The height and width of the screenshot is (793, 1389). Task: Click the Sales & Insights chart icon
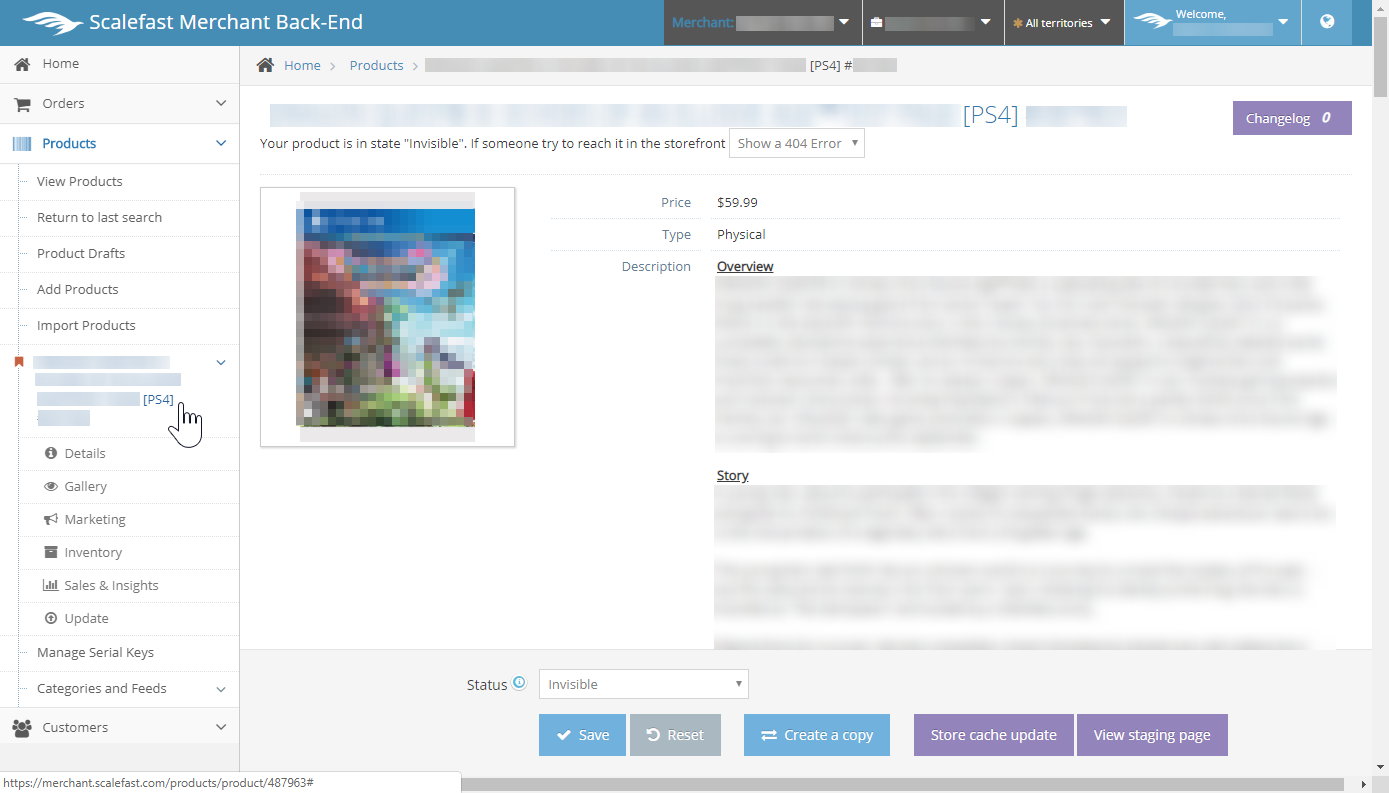pos(51,585)
